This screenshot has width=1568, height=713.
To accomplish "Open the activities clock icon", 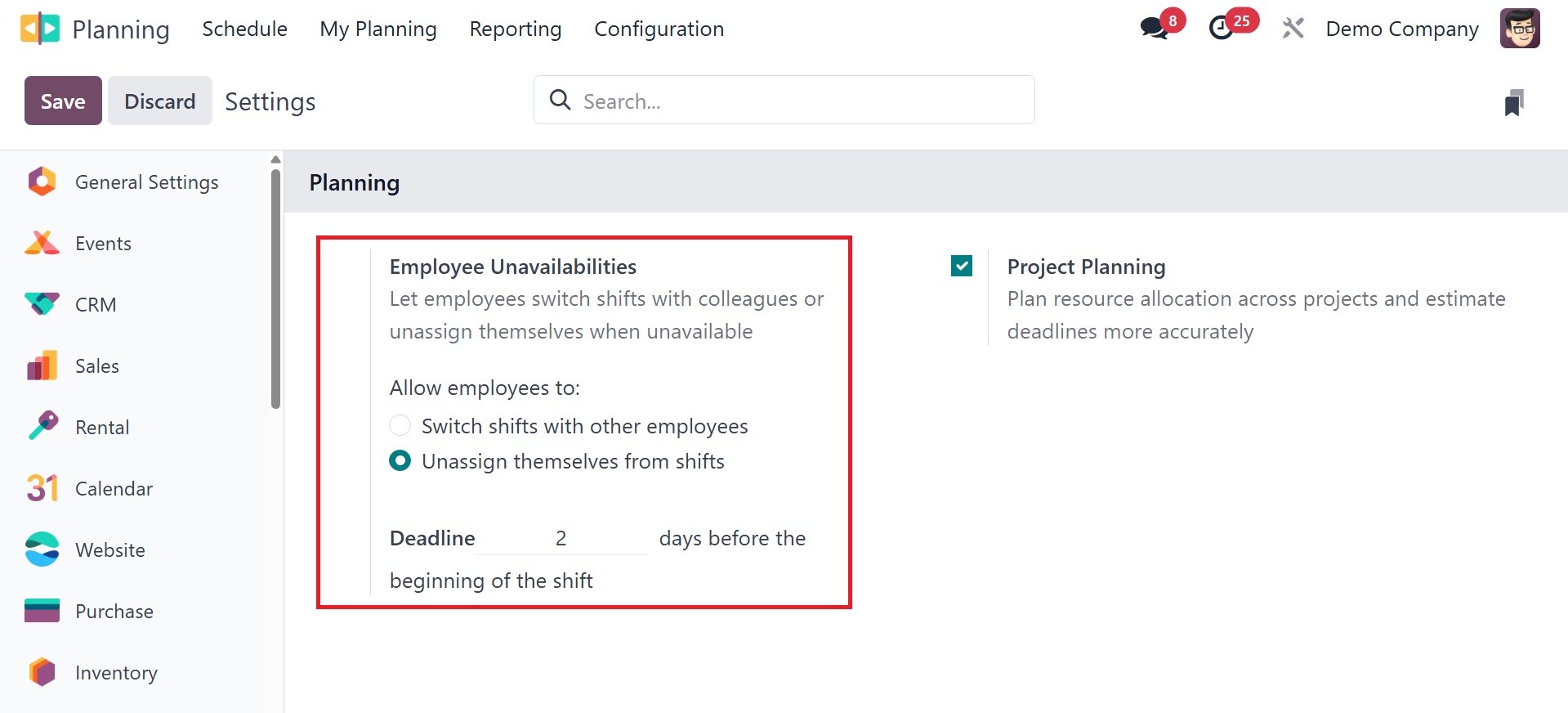I will (x=1222, y=29).
